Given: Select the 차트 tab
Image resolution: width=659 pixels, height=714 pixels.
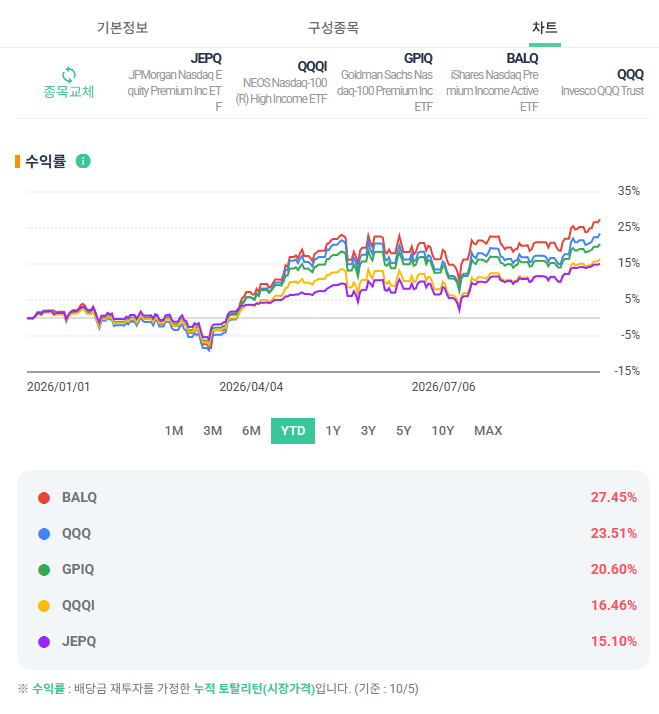Looking at the screenshot, I should (x=544, y=27).
